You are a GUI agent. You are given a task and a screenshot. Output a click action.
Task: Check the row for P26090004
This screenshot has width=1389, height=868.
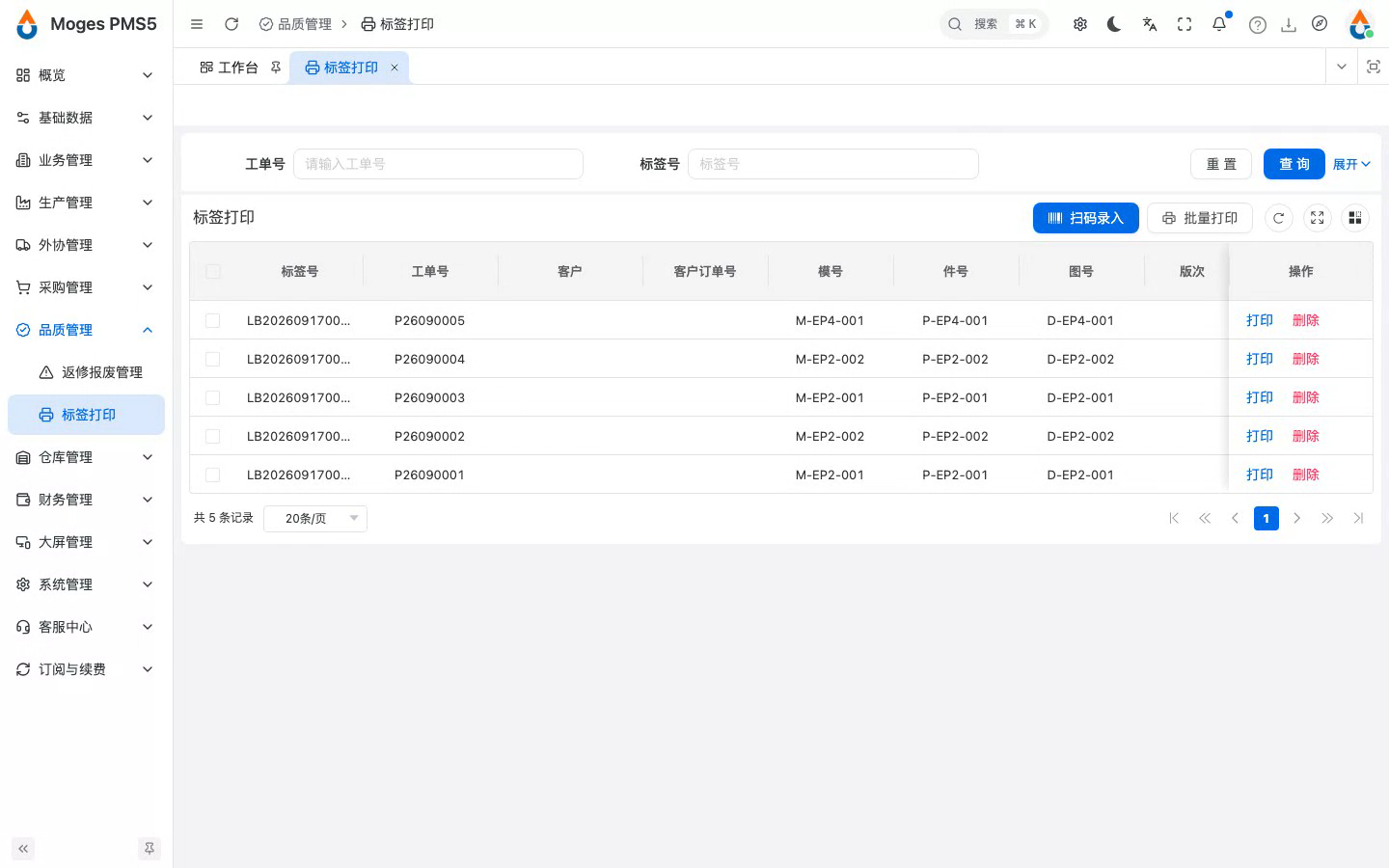point(213,359)
